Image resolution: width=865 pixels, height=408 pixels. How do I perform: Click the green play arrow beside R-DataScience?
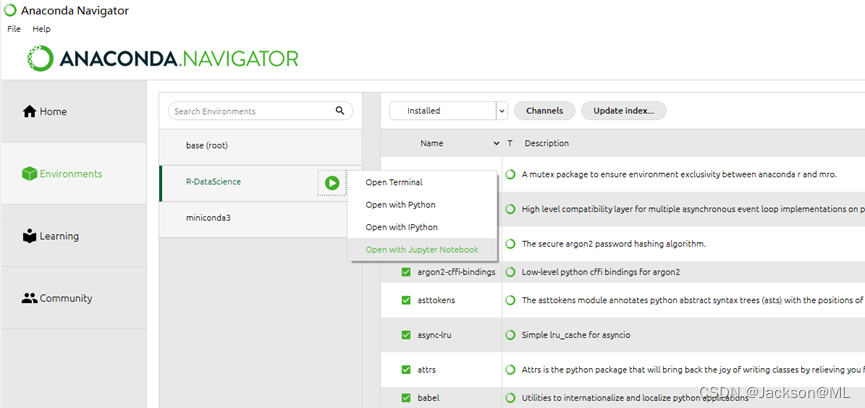click(332, 183)
